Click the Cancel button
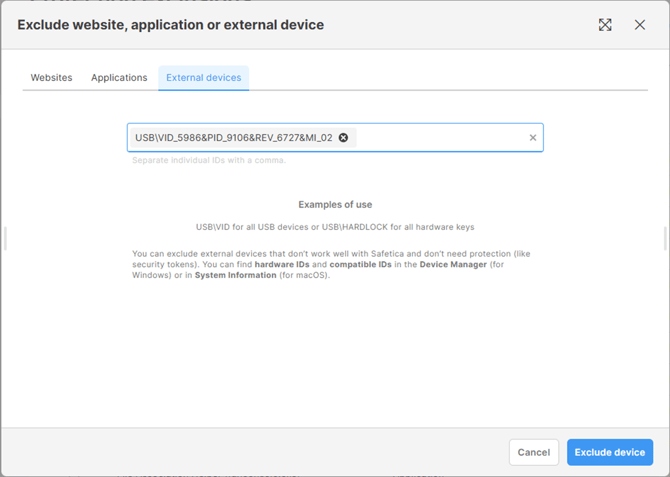The width and height of the screenshot is (670, 477). pyautogui.click(x=533, y=452)
